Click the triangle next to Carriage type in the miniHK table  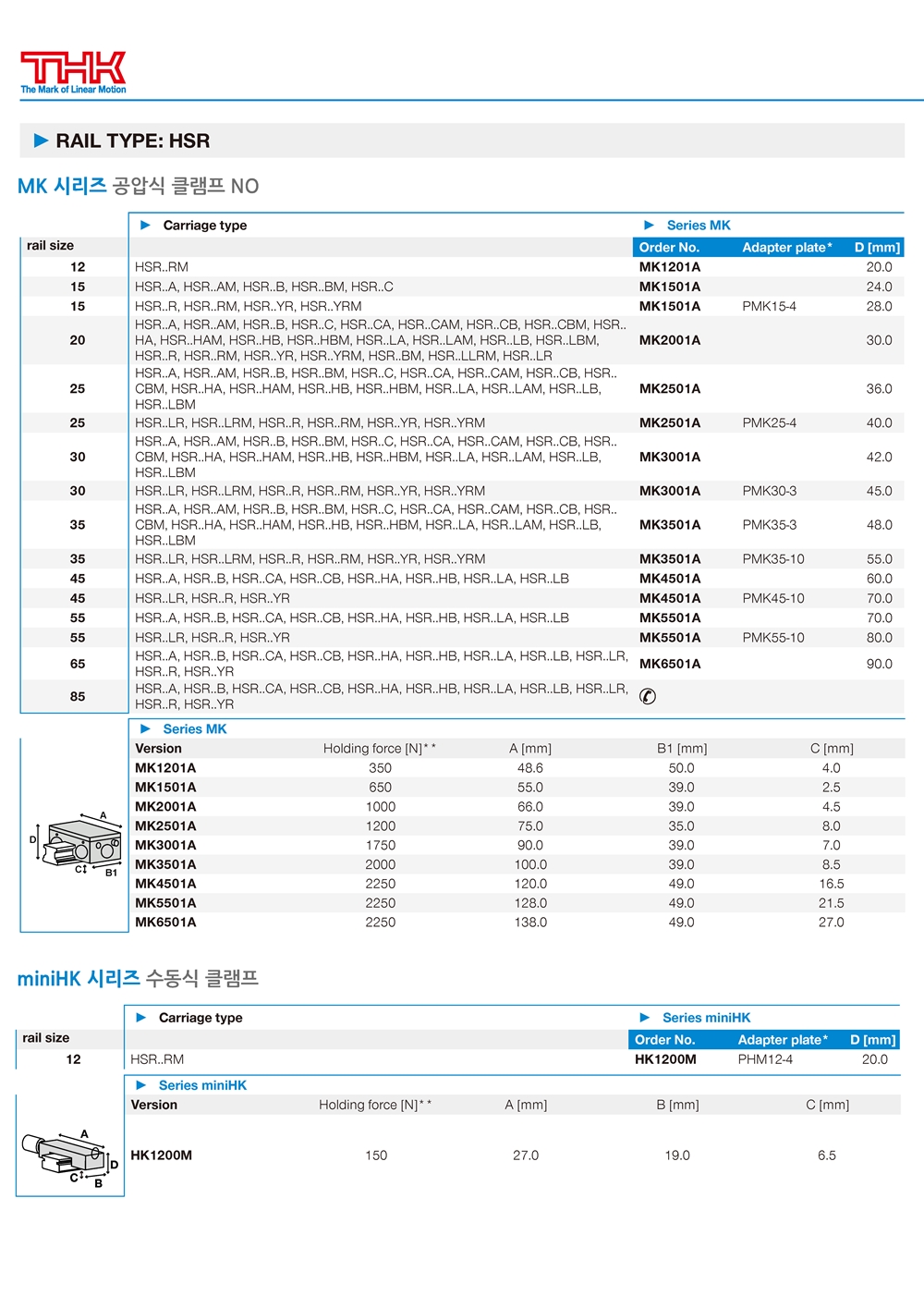(x=141, y=1017)
